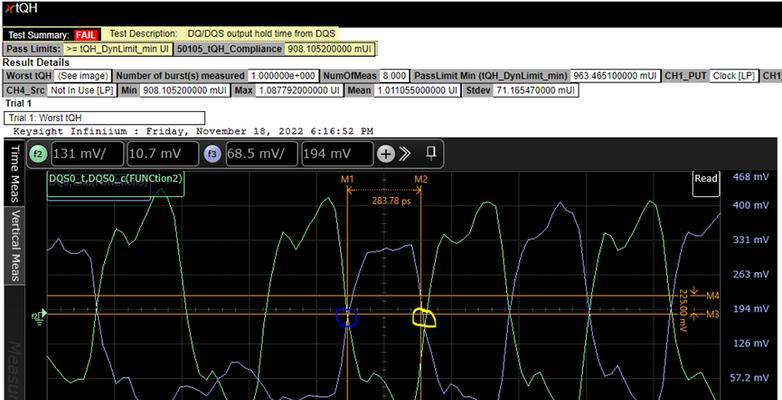Click the pin icon in waveform toolbar
This screenshot has width=782, height=400.
pos(431,154)
